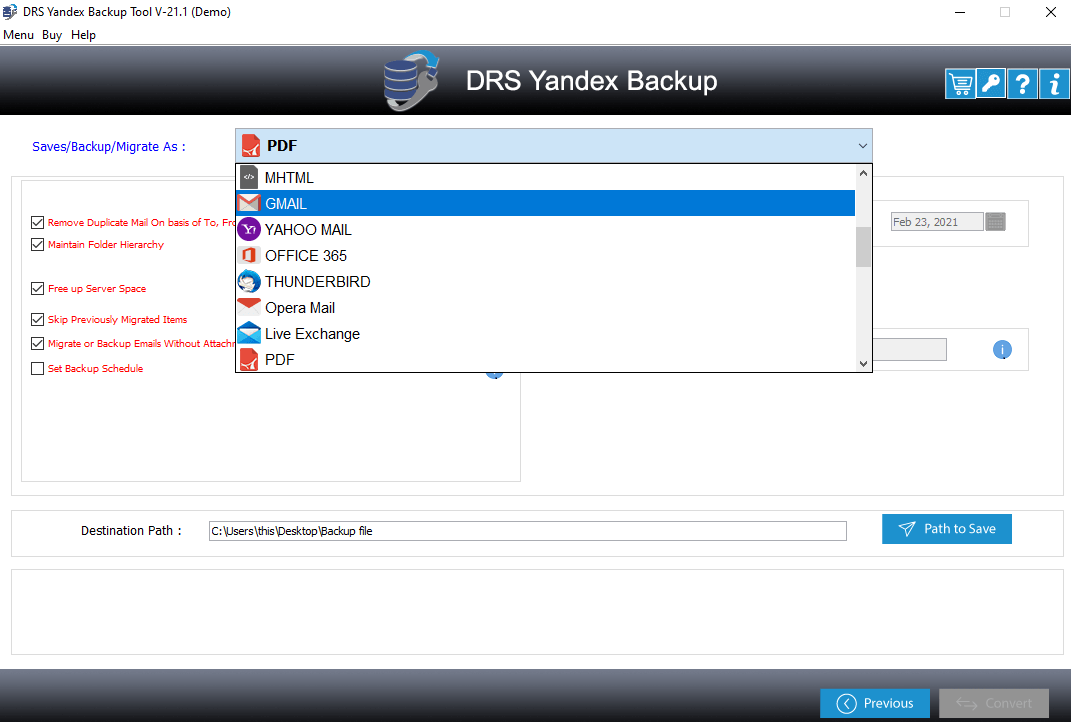The height and width of the screenshot is (722, 1071).
Task: Enable Set Backup Schedule checkbox
Action: pyautogui.click(x=38, y=369)
